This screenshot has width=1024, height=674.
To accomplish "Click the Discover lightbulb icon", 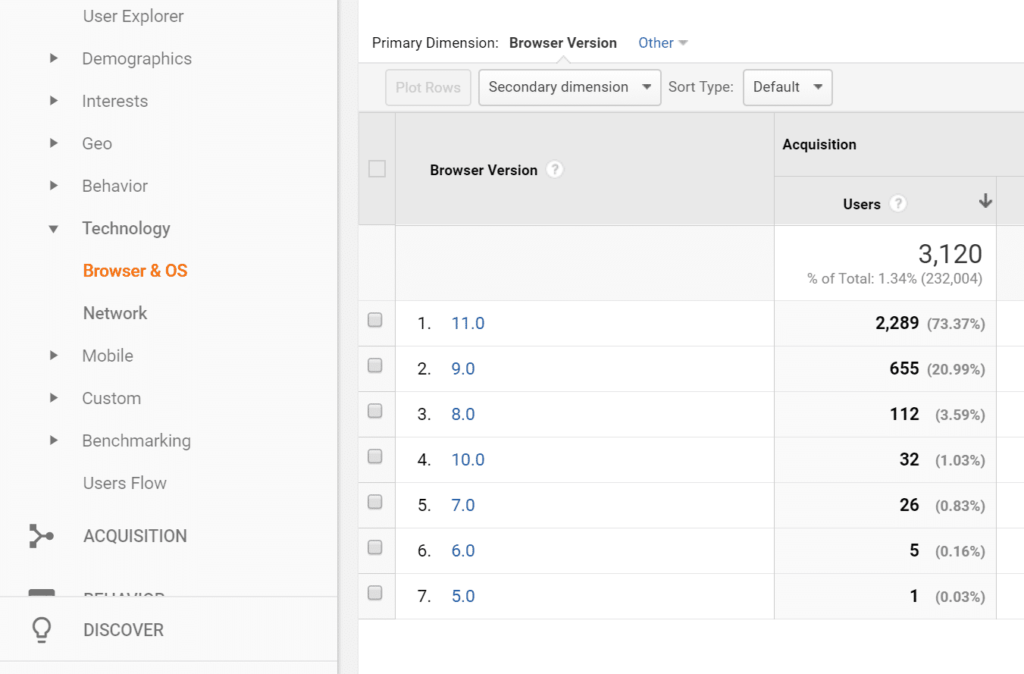I will (41, 630).
